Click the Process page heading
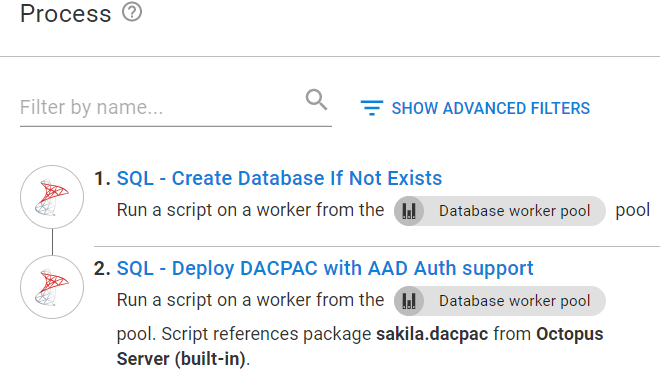The height and width of the screenshot is (382, 660). tap(66, 13)
